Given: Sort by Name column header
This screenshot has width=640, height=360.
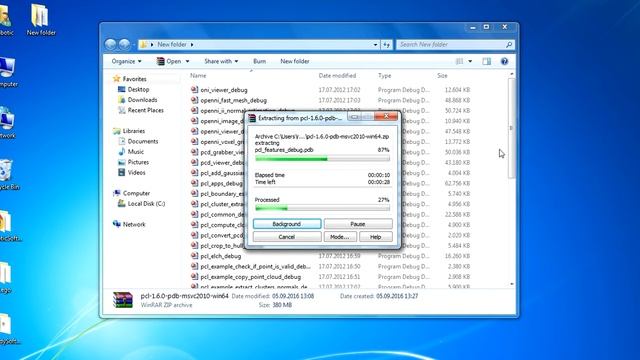Looking at the screenshot, I should click(198, 76).
